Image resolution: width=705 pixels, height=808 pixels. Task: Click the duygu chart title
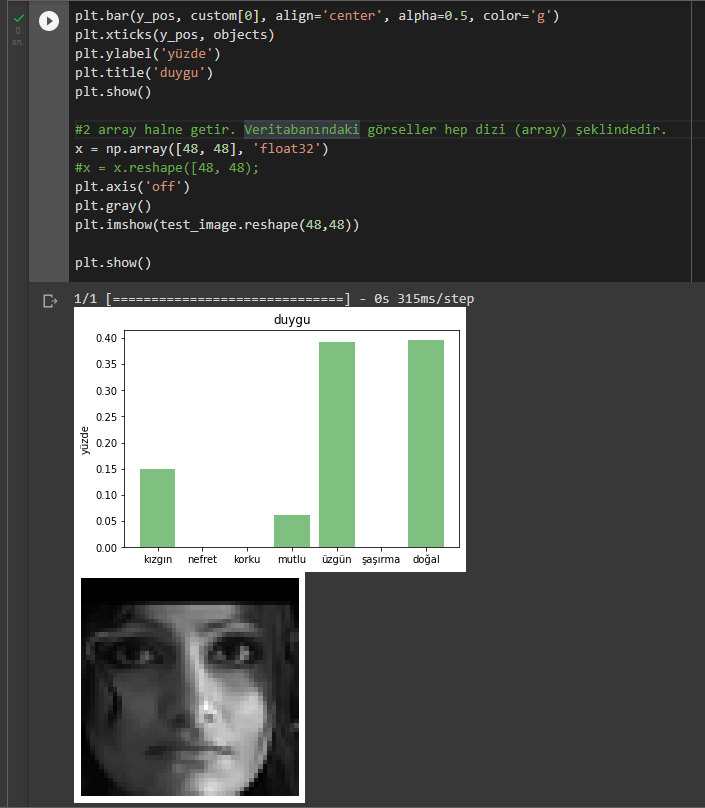tap(292, 319)
